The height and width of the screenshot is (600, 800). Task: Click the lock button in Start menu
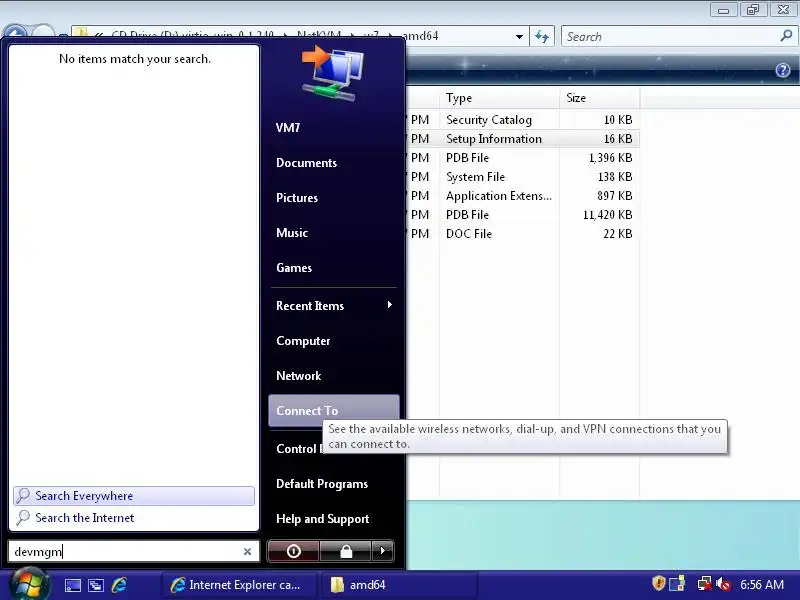(x=346, y=551)
